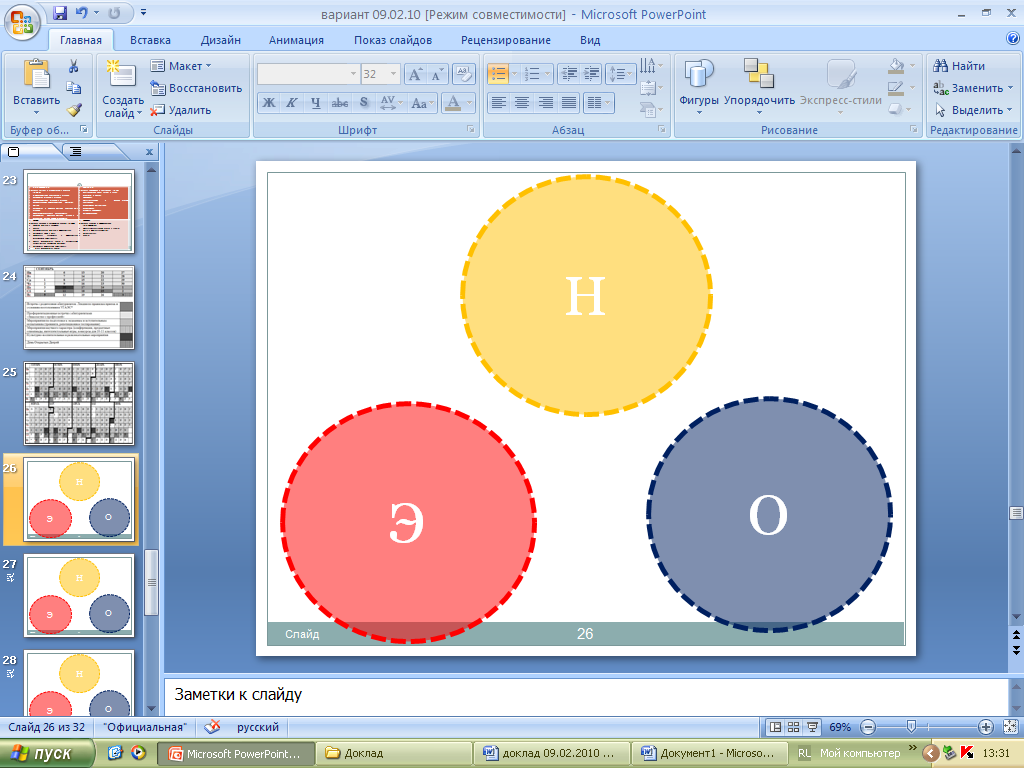Go to the Анимация tab
Screen dimensions: 1024x768
pos(296,40)
